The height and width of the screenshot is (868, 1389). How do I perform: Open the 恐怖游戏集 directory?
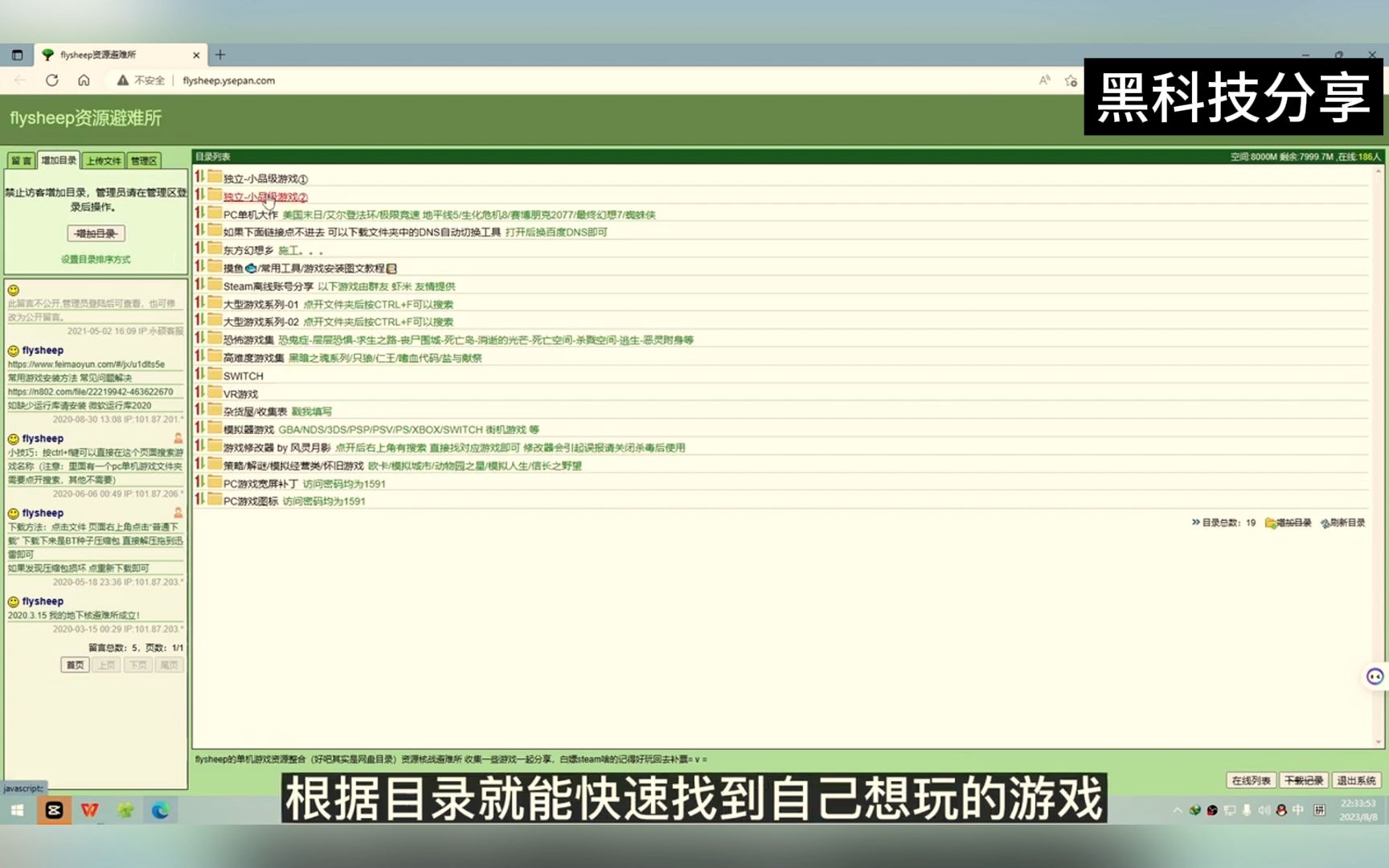coord(248,340)
